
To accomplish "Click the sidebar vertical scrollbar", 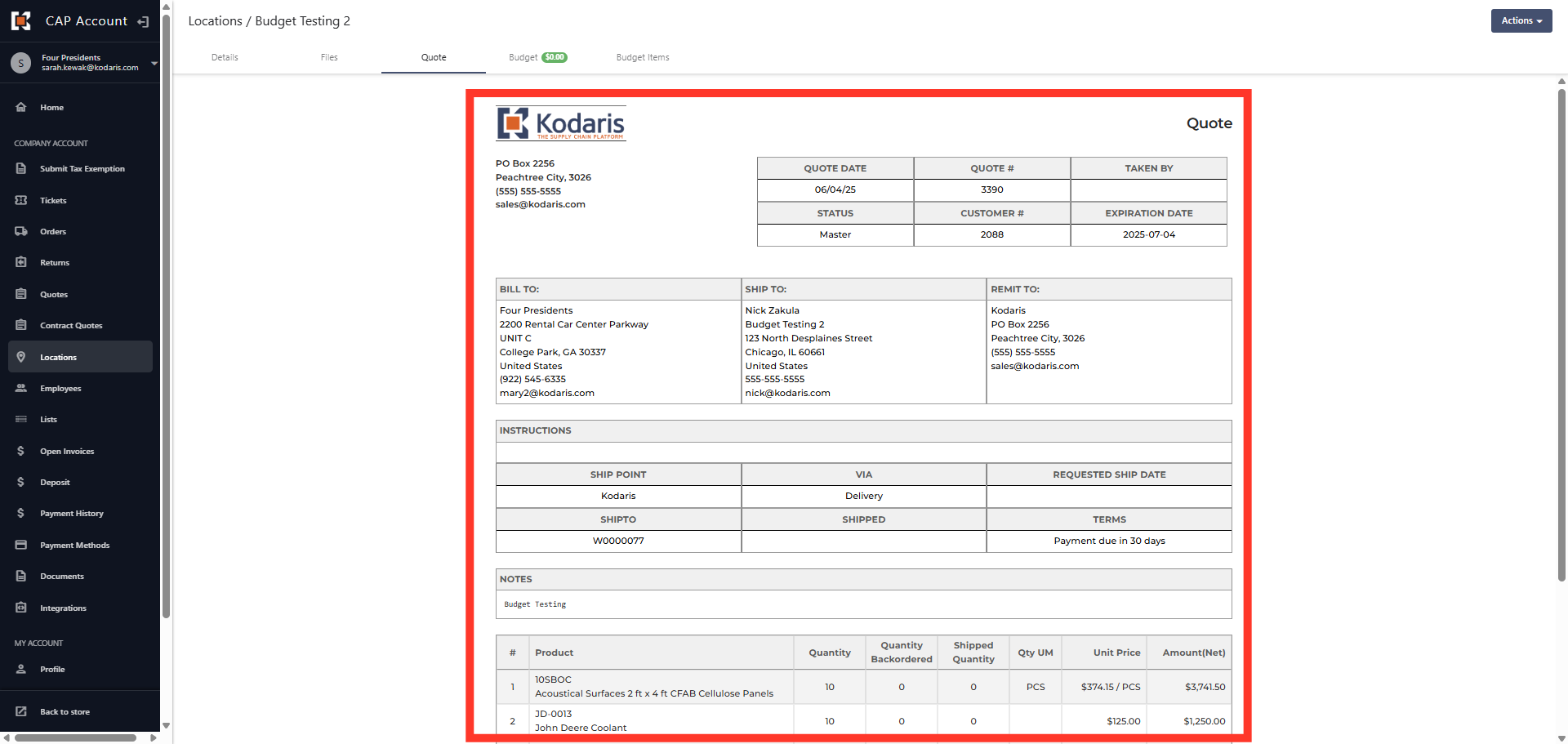I will coord(166,316).
